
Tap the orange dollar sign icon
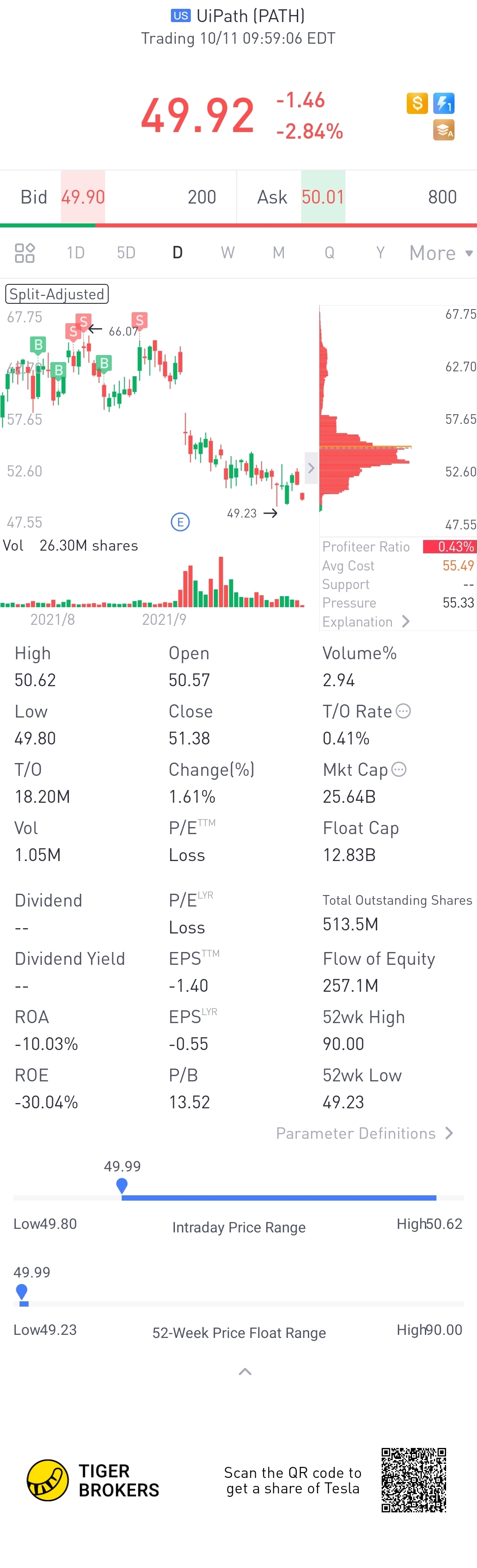pyautogui.click(x=416, y=103)
